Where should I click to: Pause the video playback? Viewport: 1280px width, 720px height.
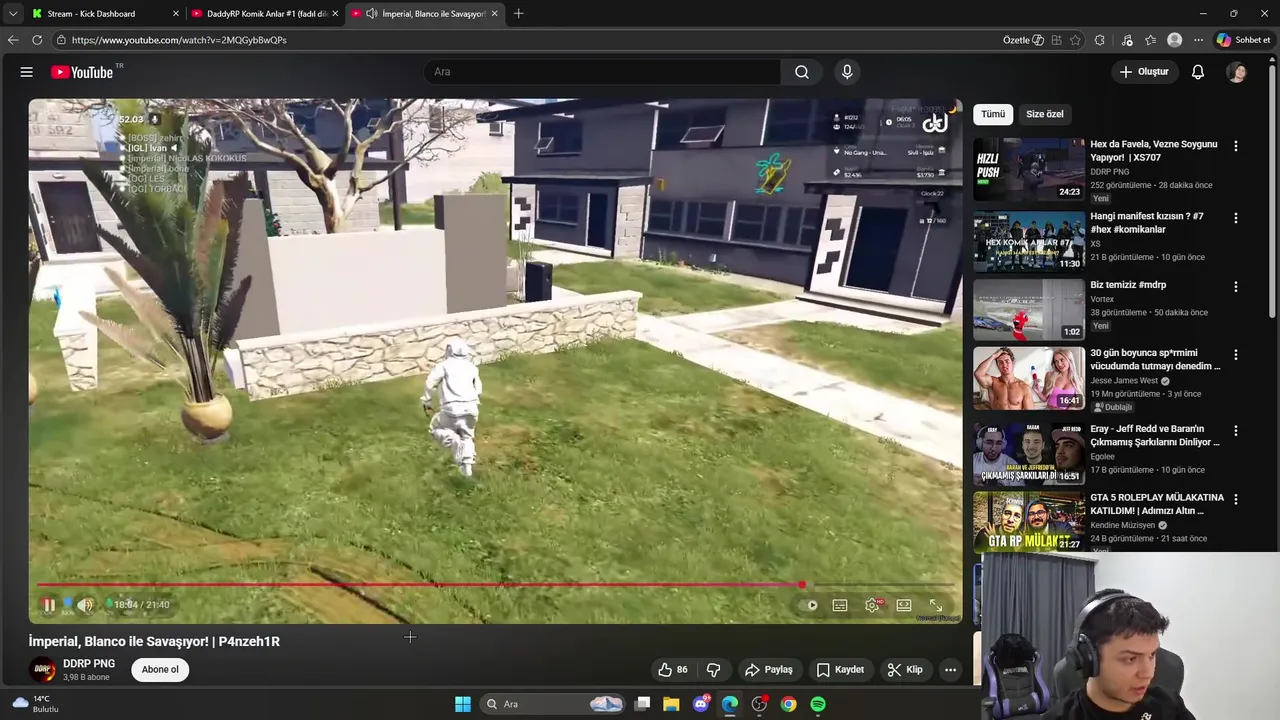click(x=48, y=605)
